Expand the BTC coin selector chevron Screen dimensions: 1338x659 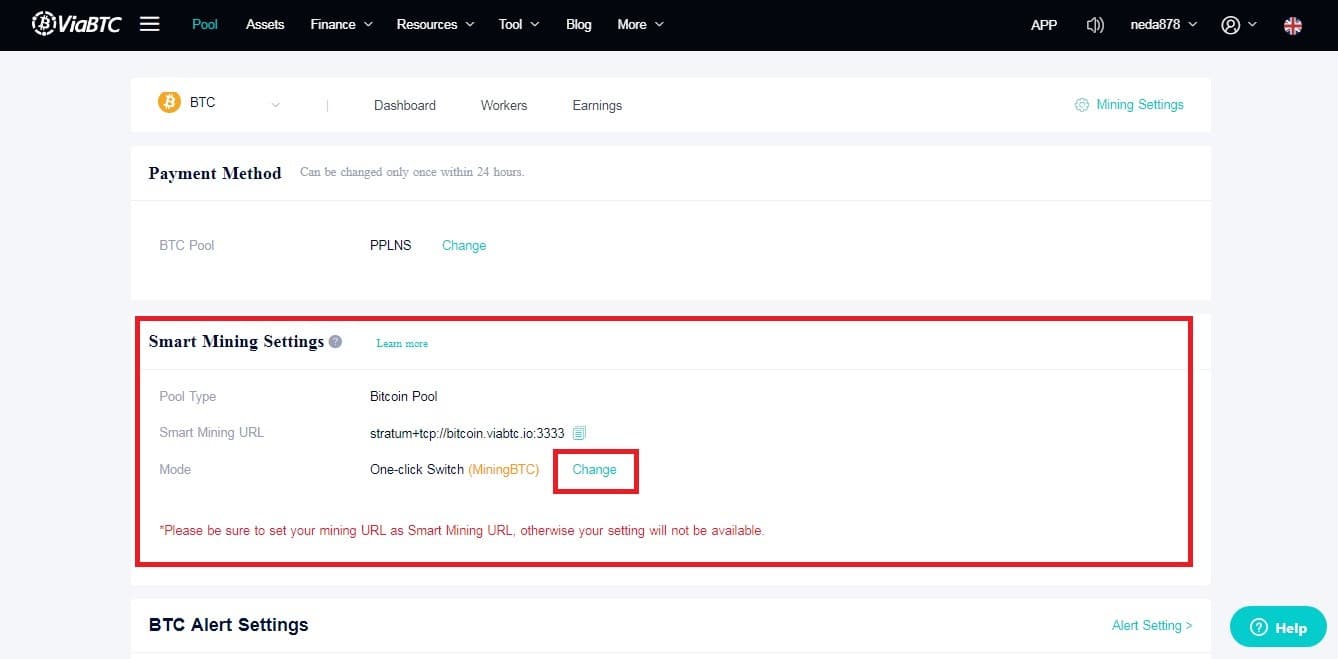coord(276,105)
